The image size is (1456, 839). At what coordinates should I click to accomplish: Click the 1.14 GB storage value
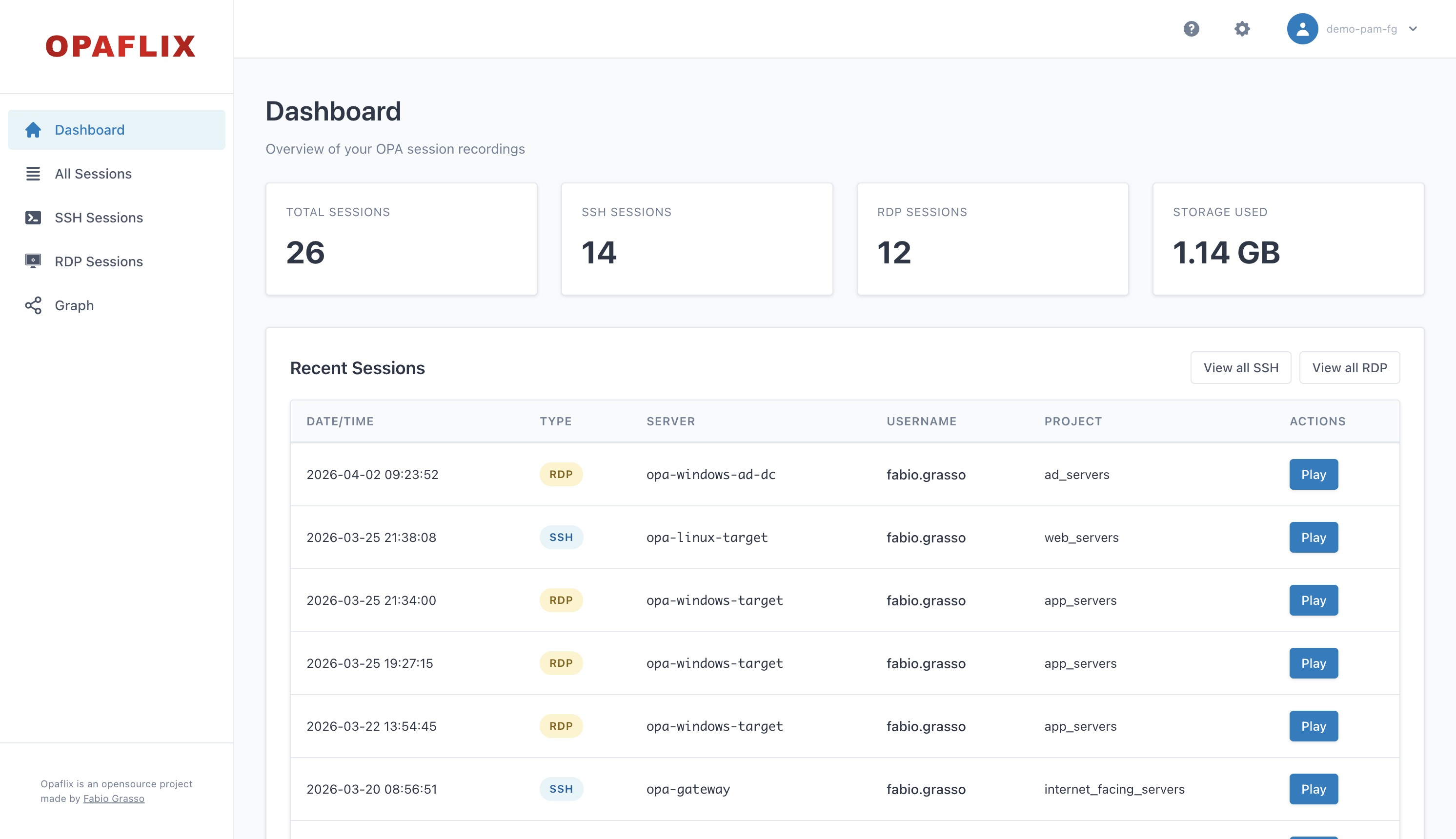tap(1226, 252)
